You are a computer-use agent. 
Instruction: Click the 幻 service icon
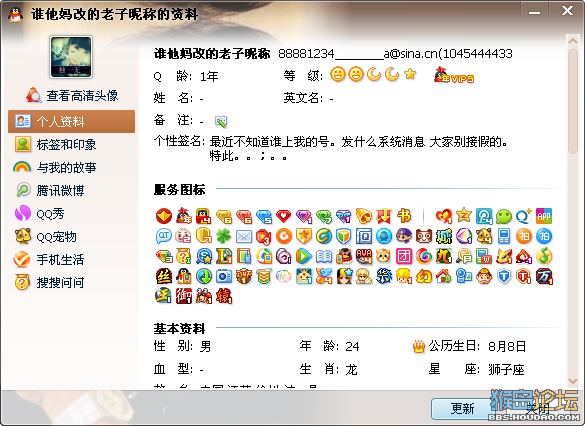pyautogui.click(x=424, y=276)
